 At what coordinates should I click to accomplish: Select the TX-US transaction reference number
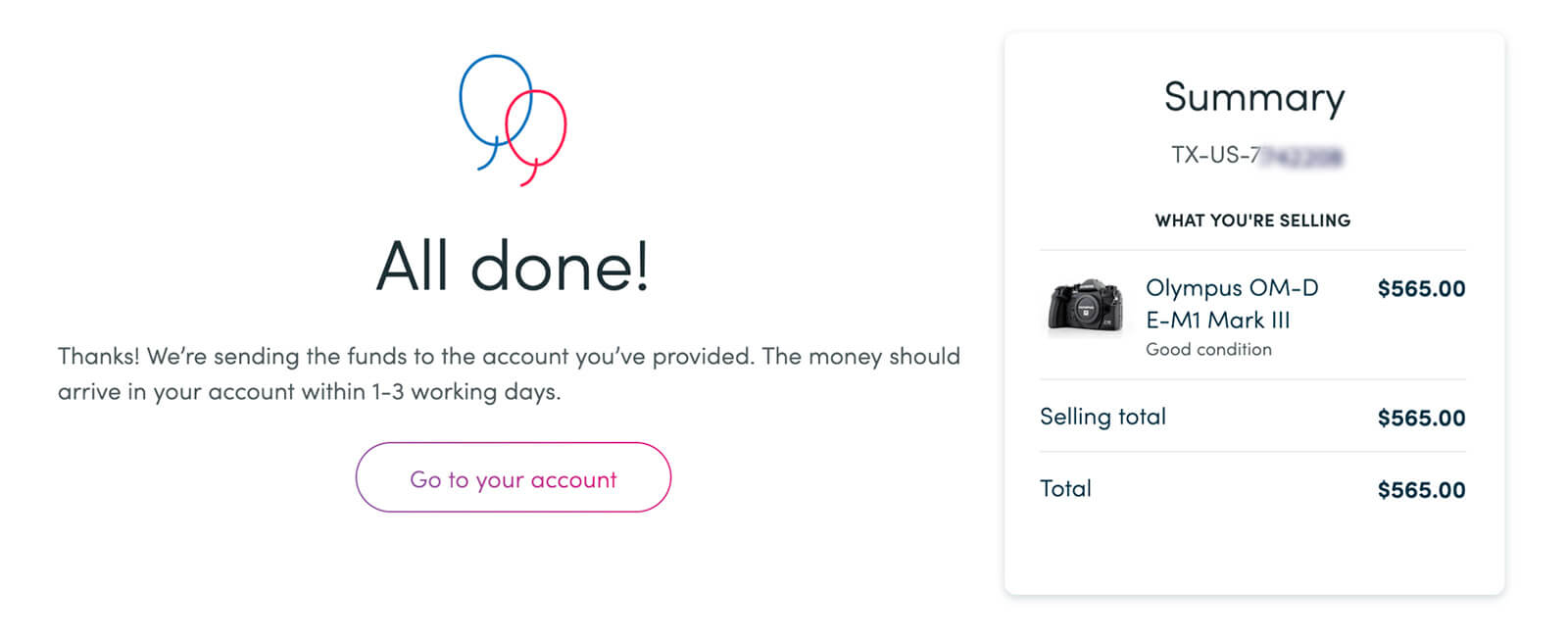click(1255, 155)
